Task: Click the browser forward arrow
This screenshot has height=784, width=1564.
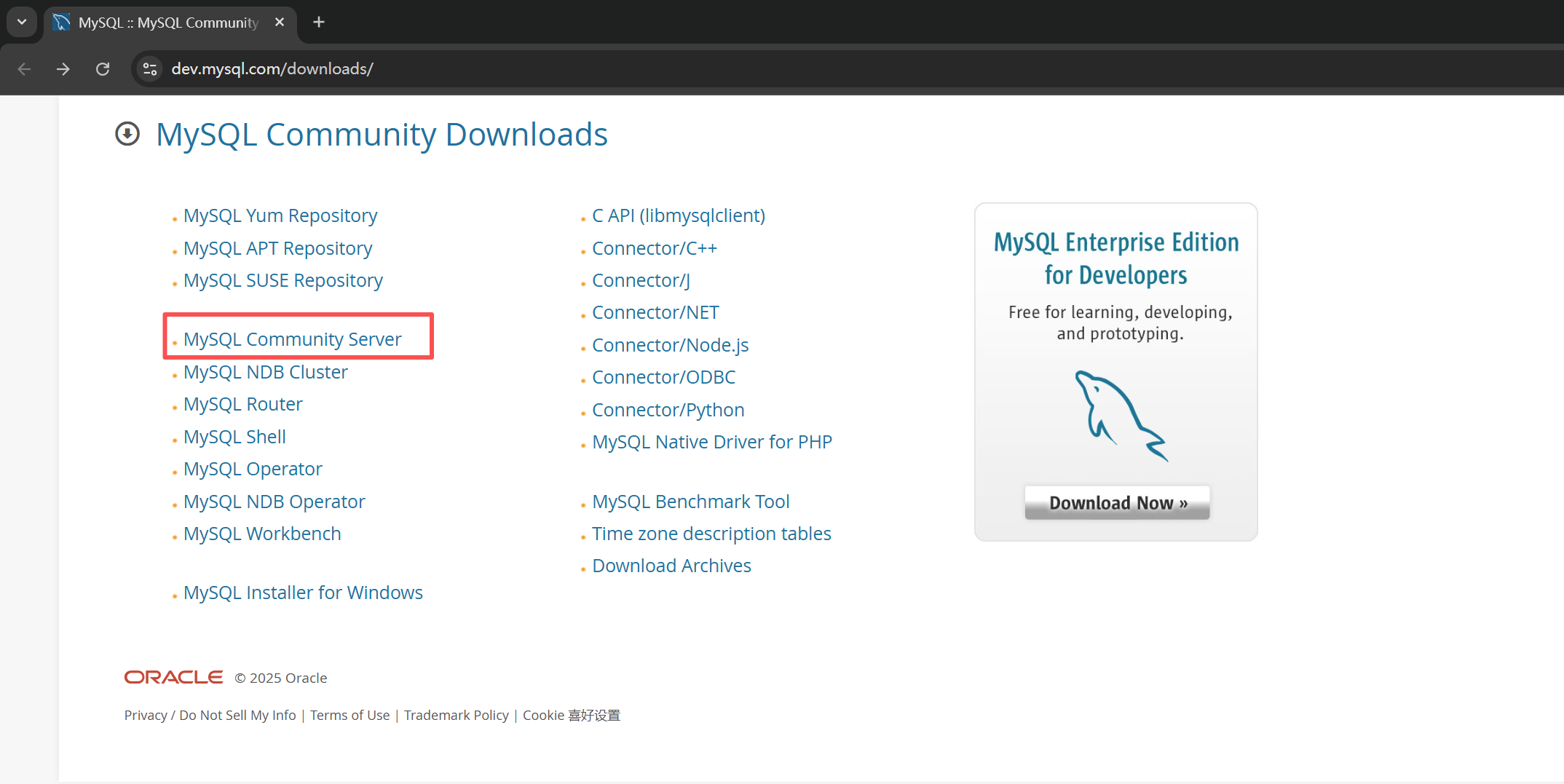Action: (x=63, y=69)
